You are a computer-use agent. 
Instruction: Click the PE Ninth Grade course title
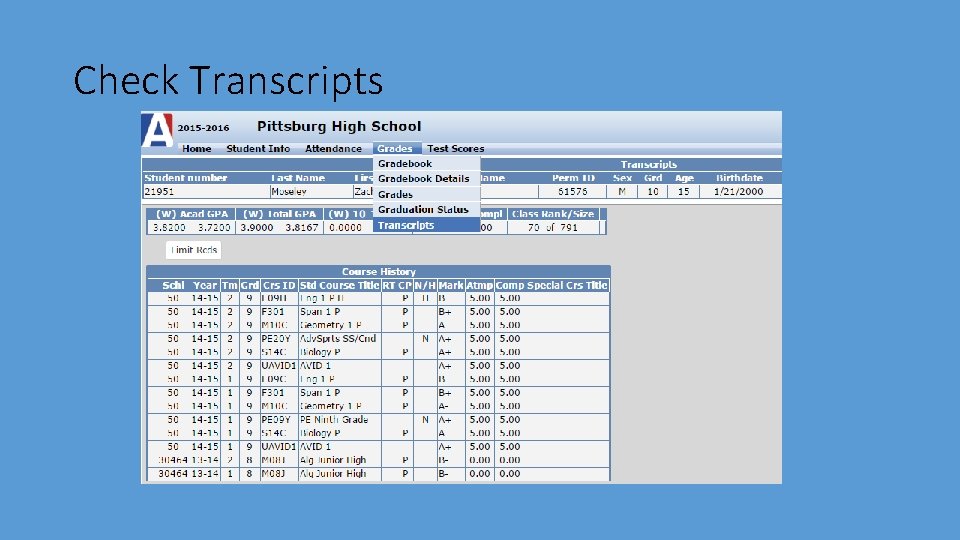(x=334, y=419)
